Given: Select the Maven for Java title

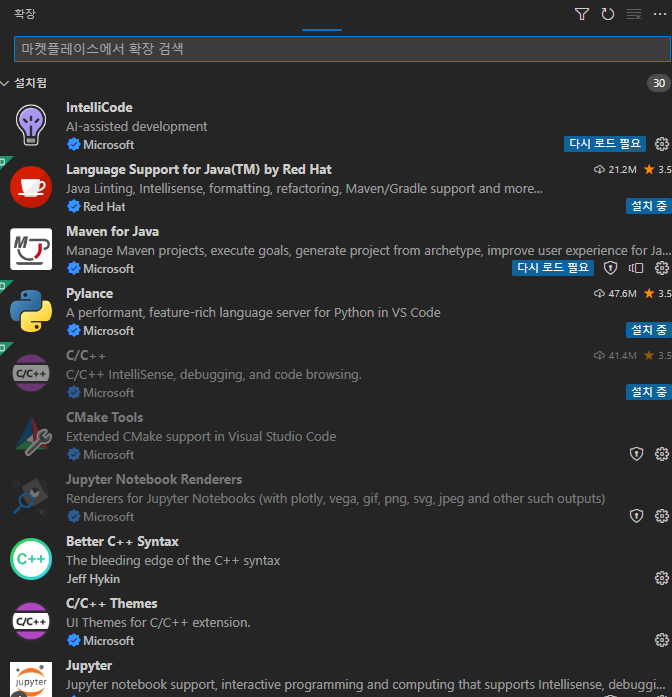Looking at the screenshot, I should 112,232.
